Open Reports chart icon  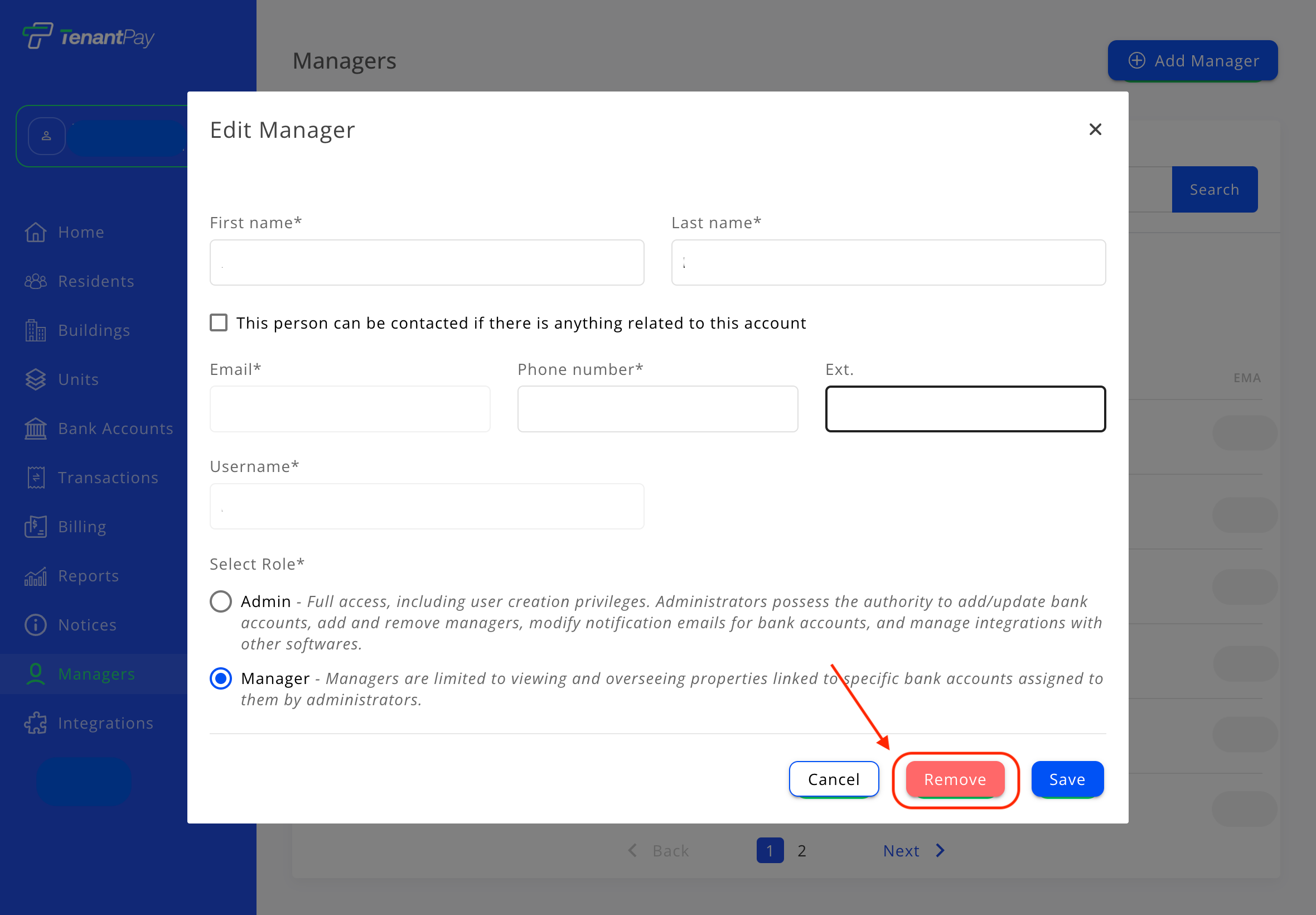[36, 576]
